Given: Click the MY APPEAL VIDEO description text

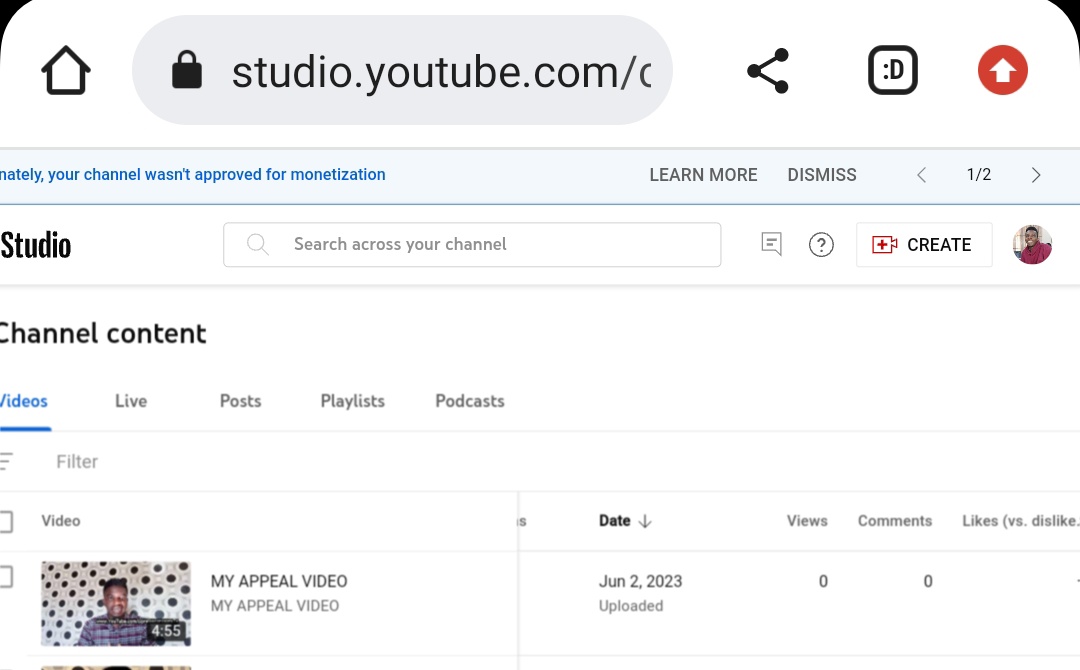Looking at the screenshot, I should coord(275,606).
